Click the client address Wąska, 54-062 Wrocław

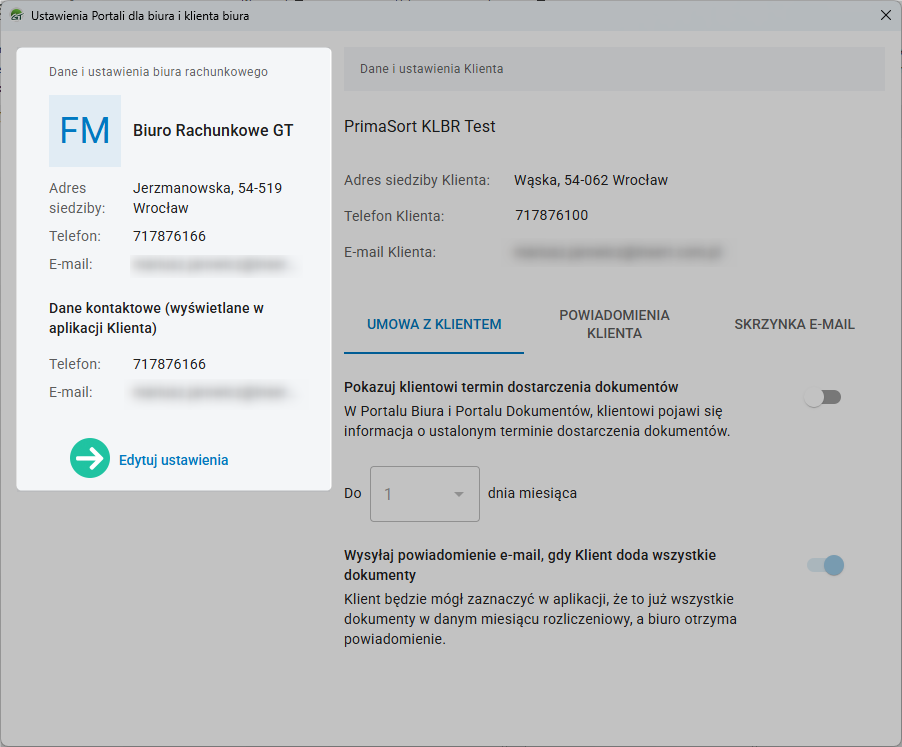(x=590, y=180)
